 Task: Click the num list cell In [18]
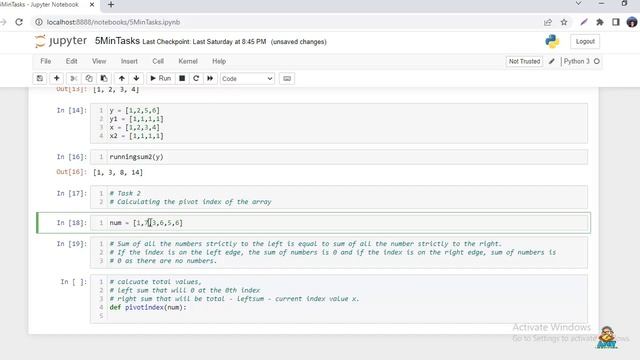[339, 223]
